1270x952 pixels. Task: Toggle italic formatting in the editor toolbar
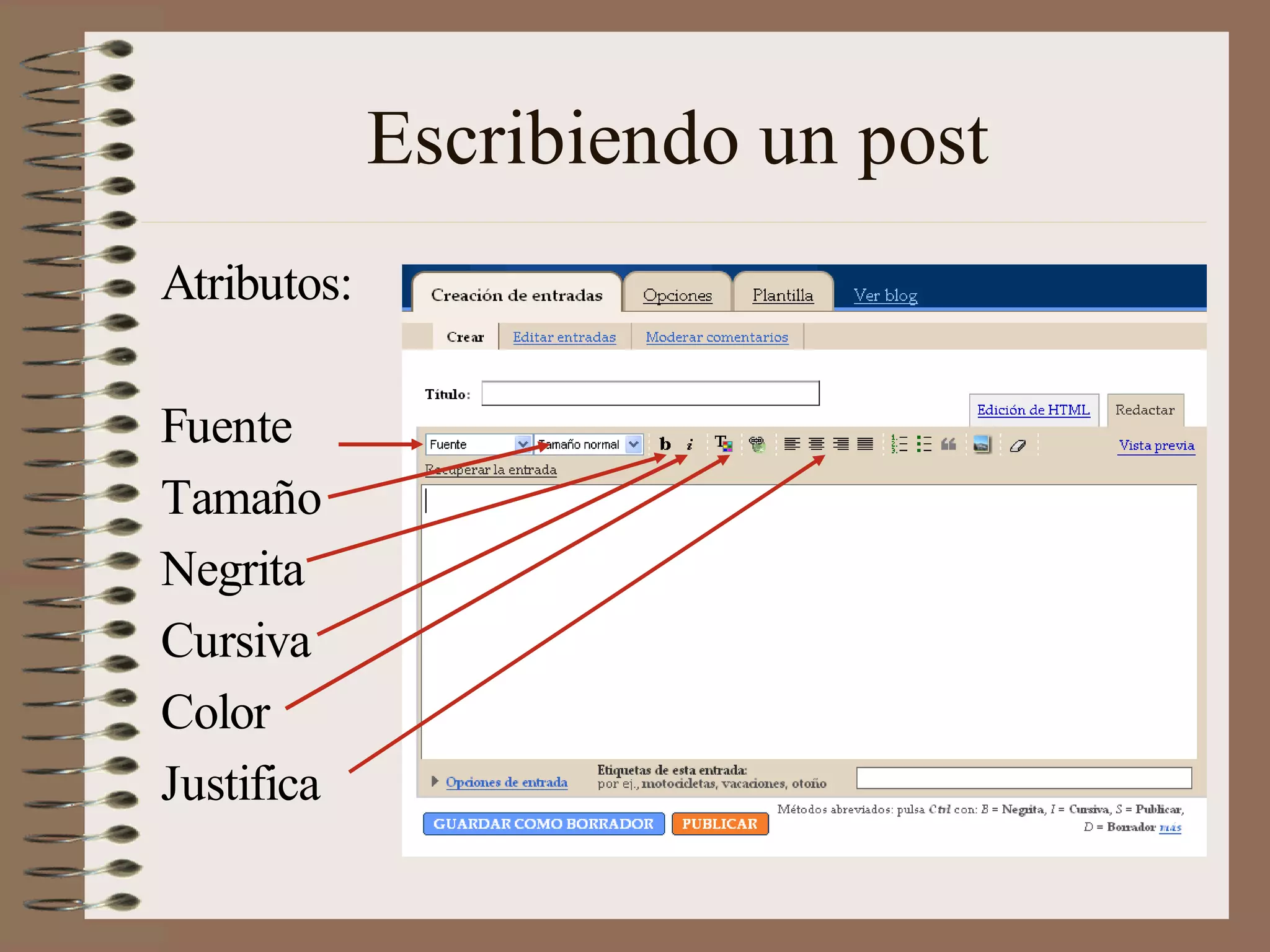tap(689, 444)
